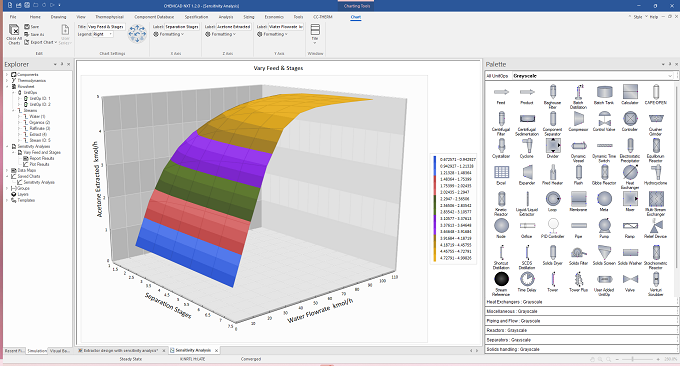The height and width of the screenshot is (366, 680).
Task: Select the Stream Reference black sphere icon
Action: click(x=501, y=279)
